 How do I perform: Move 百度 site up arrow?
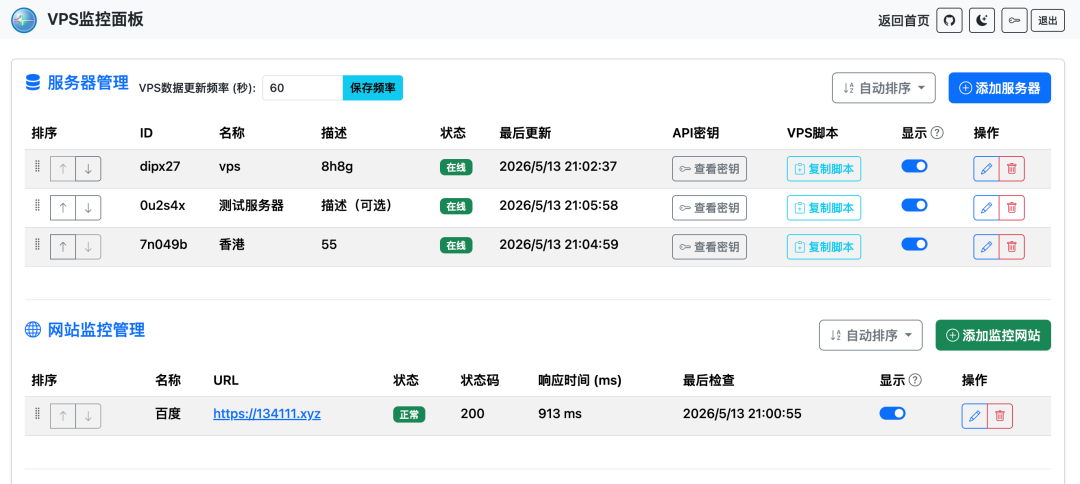(x=63, y=416)
